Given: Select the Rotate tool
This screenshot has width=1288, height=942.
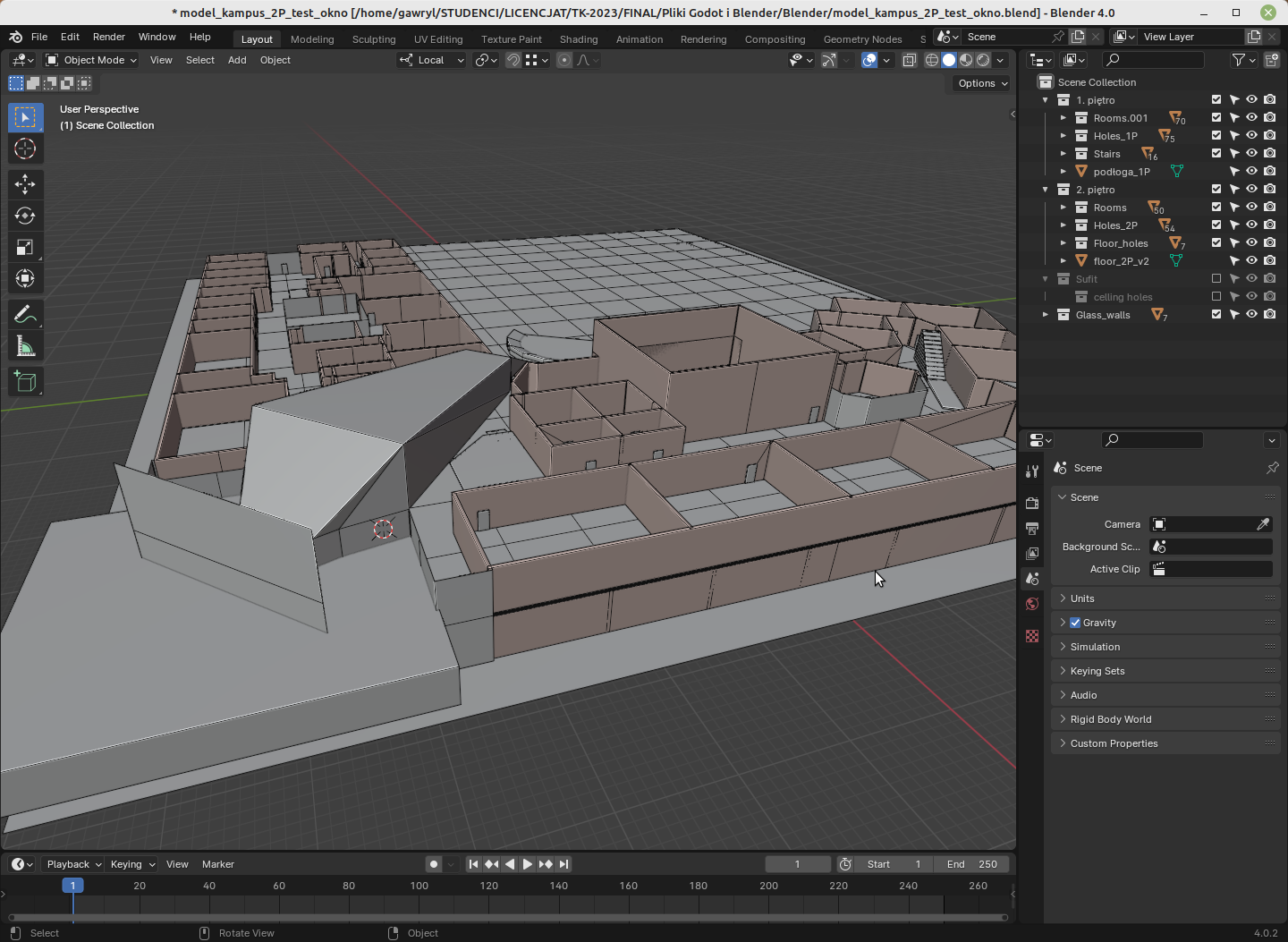Looking at the screenshot, I should (x=25, y=216).
